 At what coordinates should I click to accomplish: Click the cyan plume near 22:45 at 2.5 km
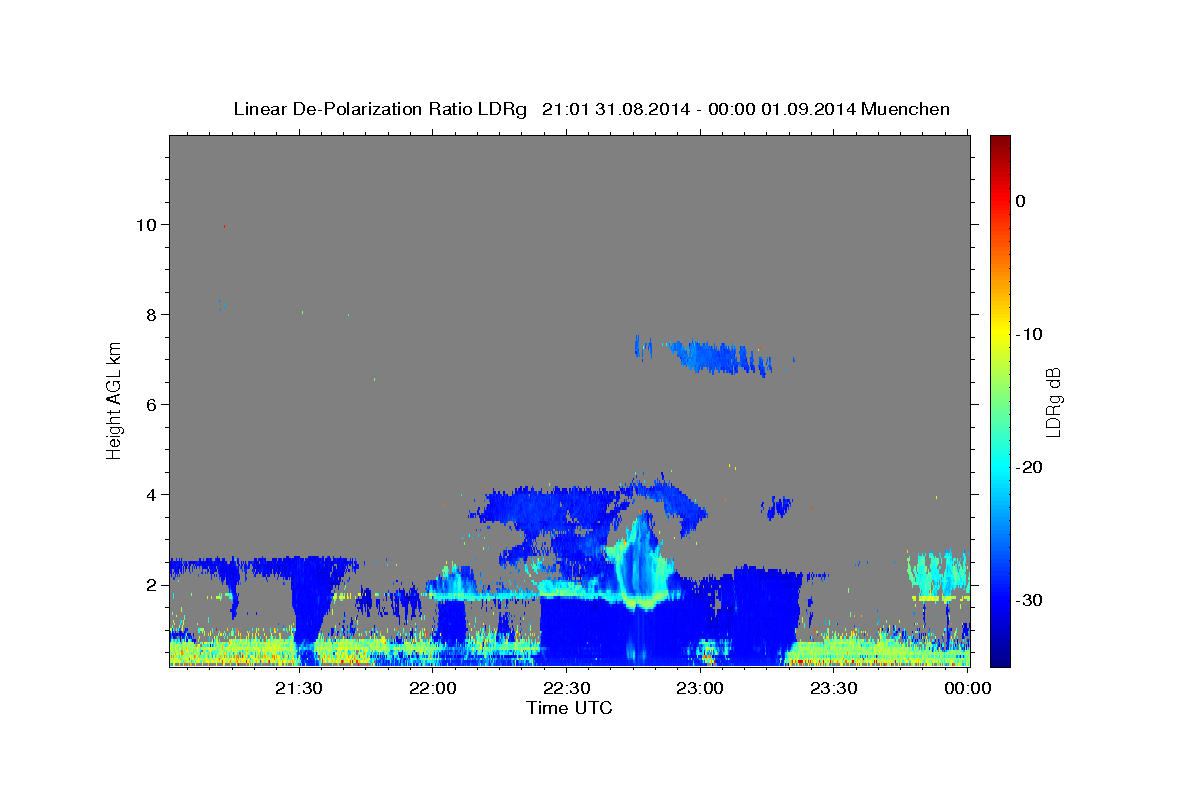637,560
